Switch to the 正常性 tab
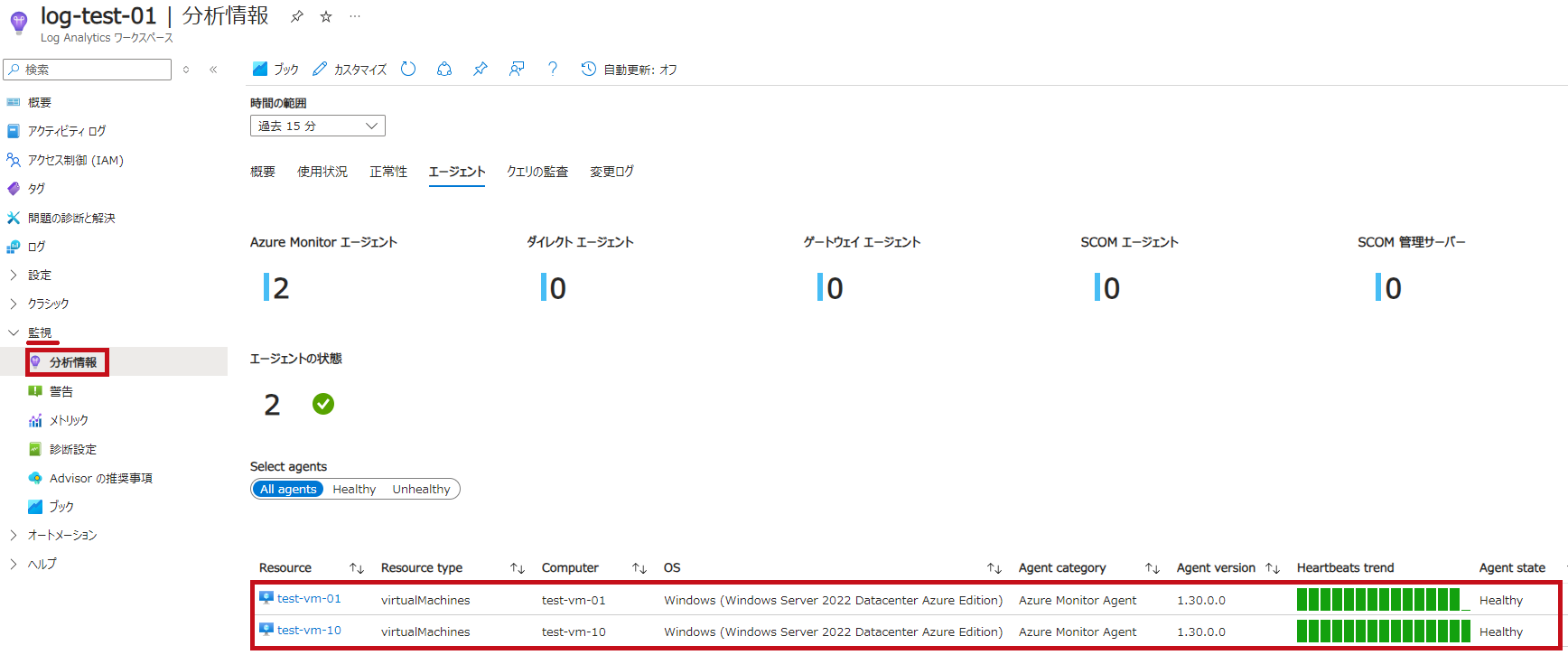Image resolution: width=1568 pixels, height=655 pixels. coord(388,172)
